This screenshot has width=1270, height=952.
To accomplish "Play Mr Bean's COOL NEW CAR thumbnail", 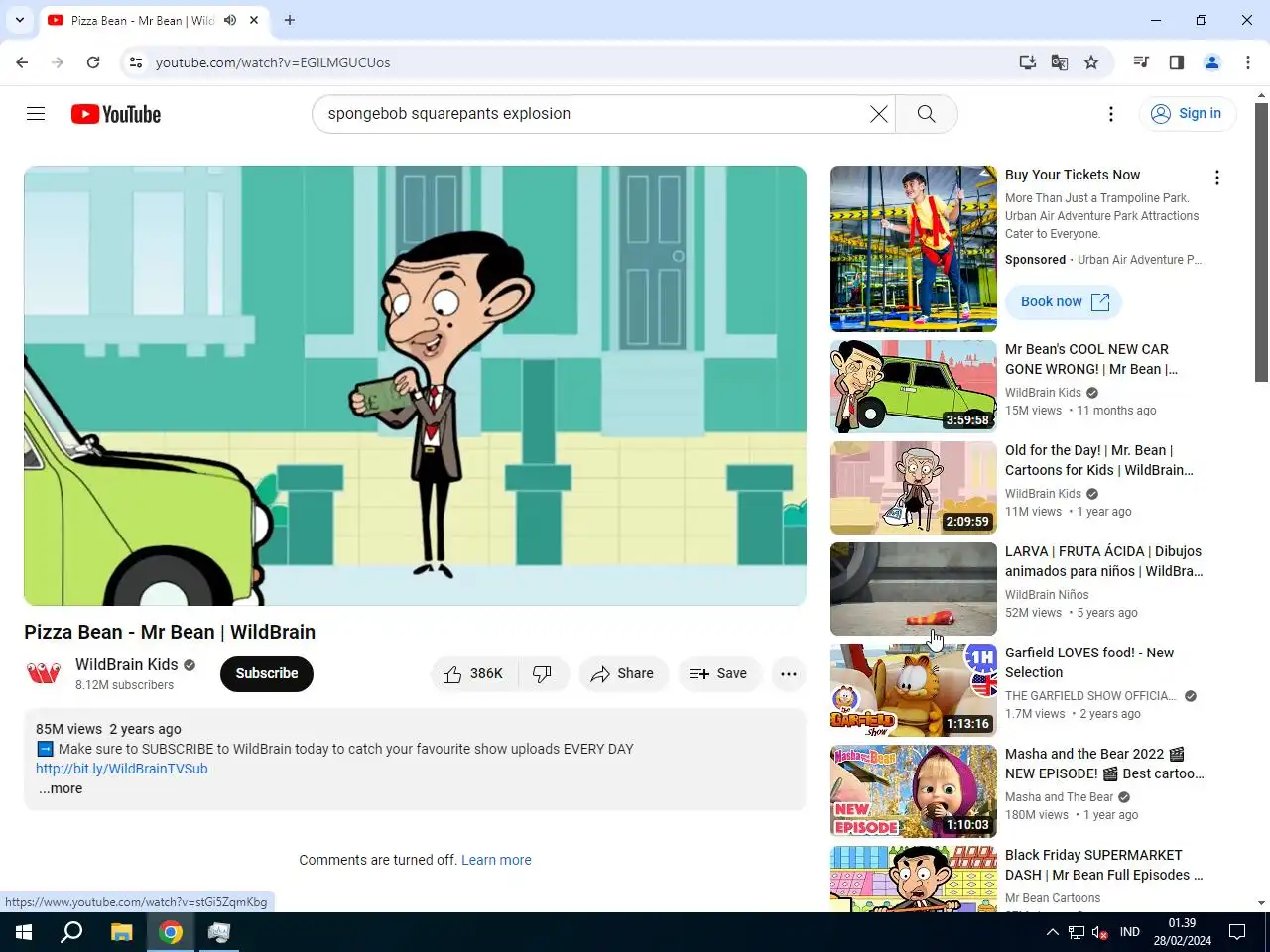I will (914, 387).
